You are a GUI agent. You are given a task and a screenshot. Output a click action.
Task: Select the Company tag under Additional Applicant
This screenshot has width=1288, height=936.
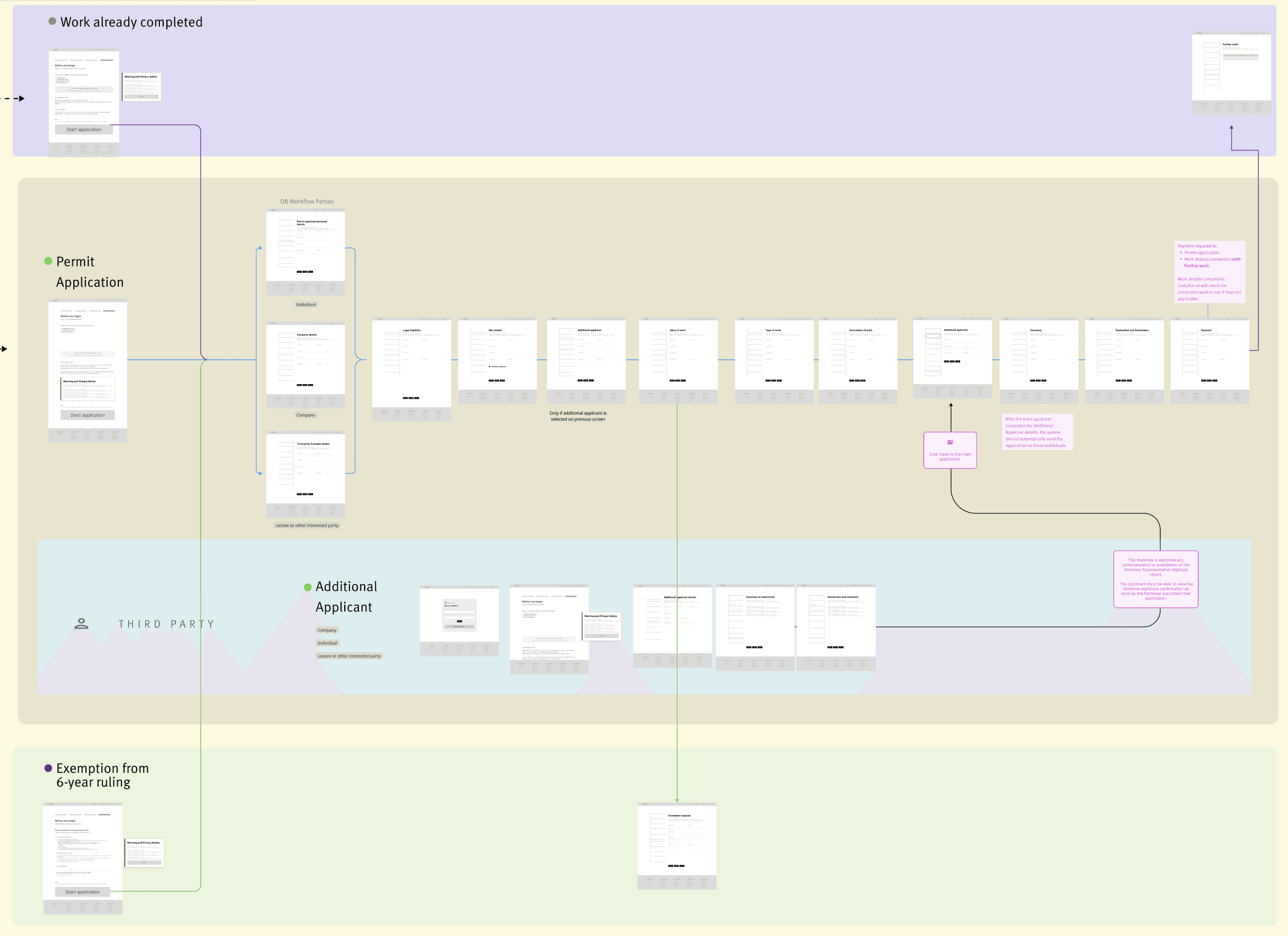tap(327, 630)
